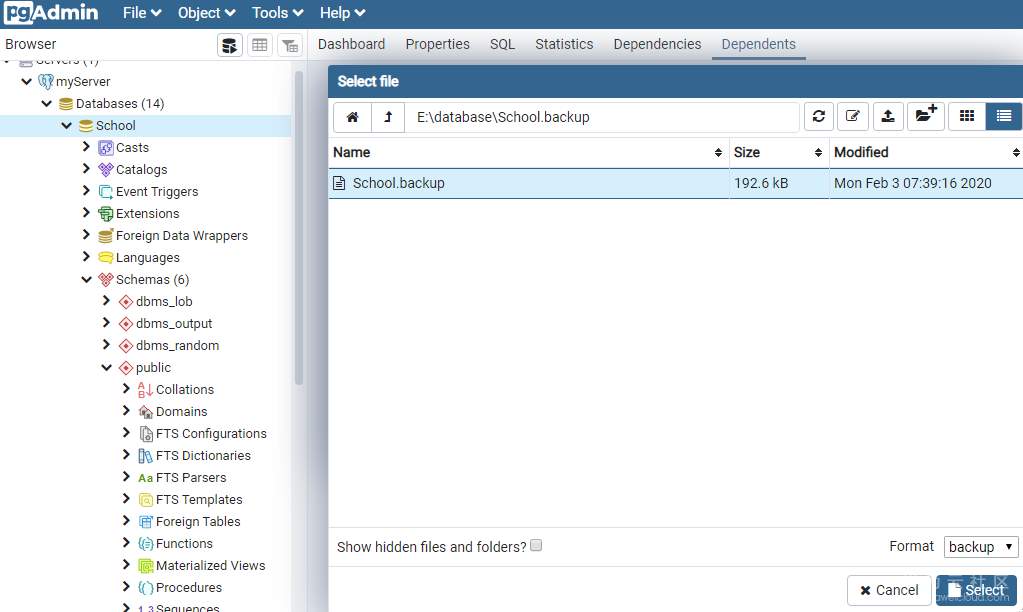Select the FTS Dictionaries node

[x=203, y=455]
